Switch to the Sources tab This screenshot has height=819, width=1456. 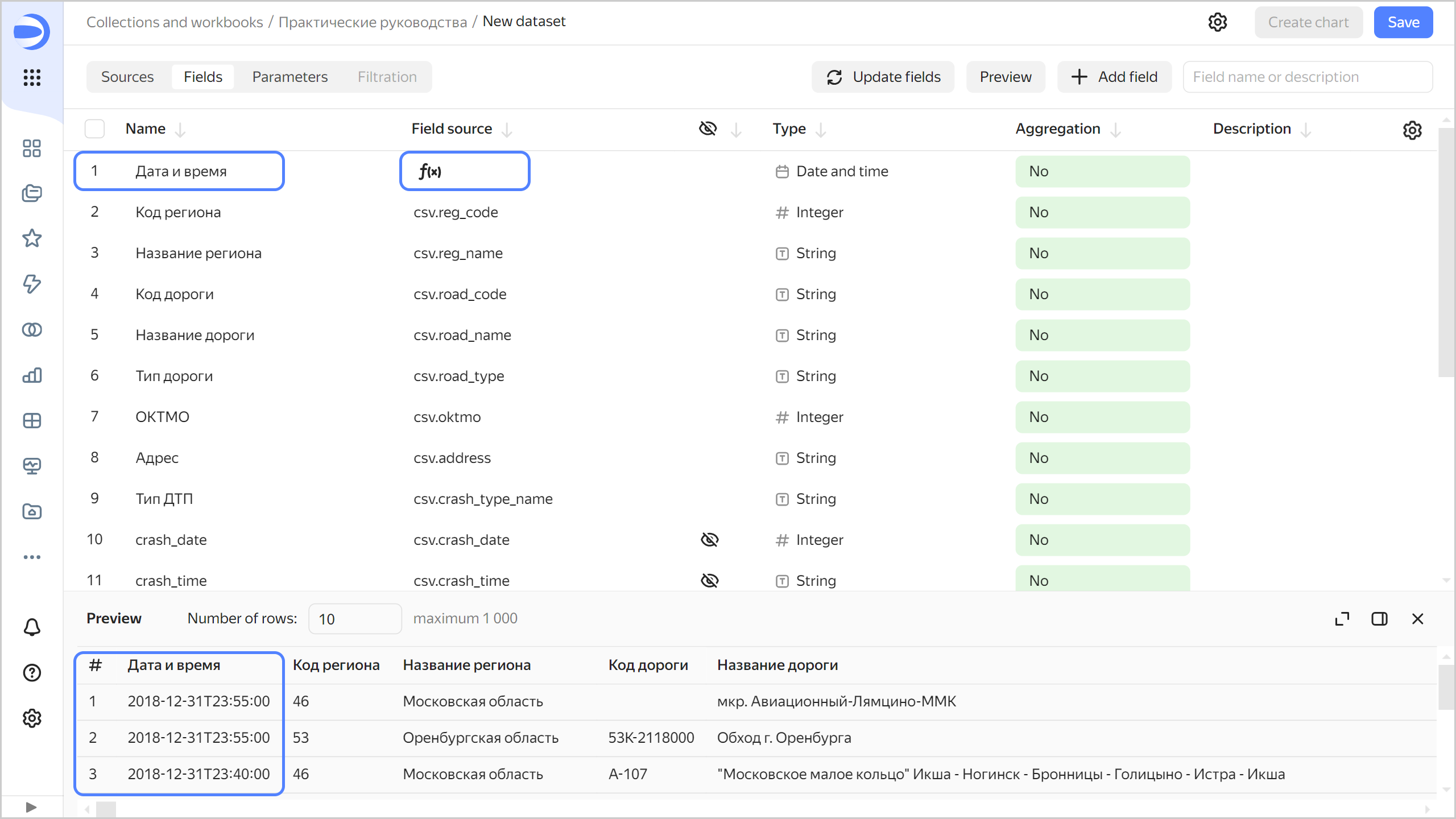coord(127,77)
